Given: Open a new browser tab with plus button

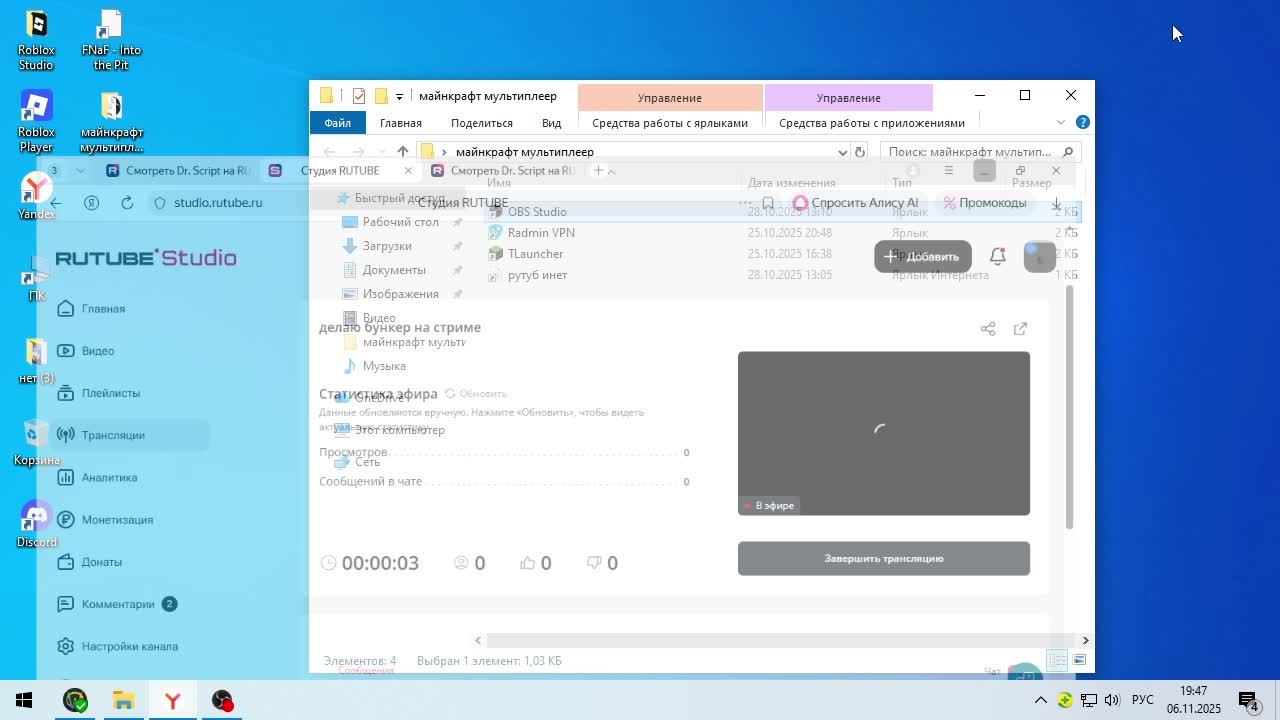Looking at the screenshot, I should point(599,171).
